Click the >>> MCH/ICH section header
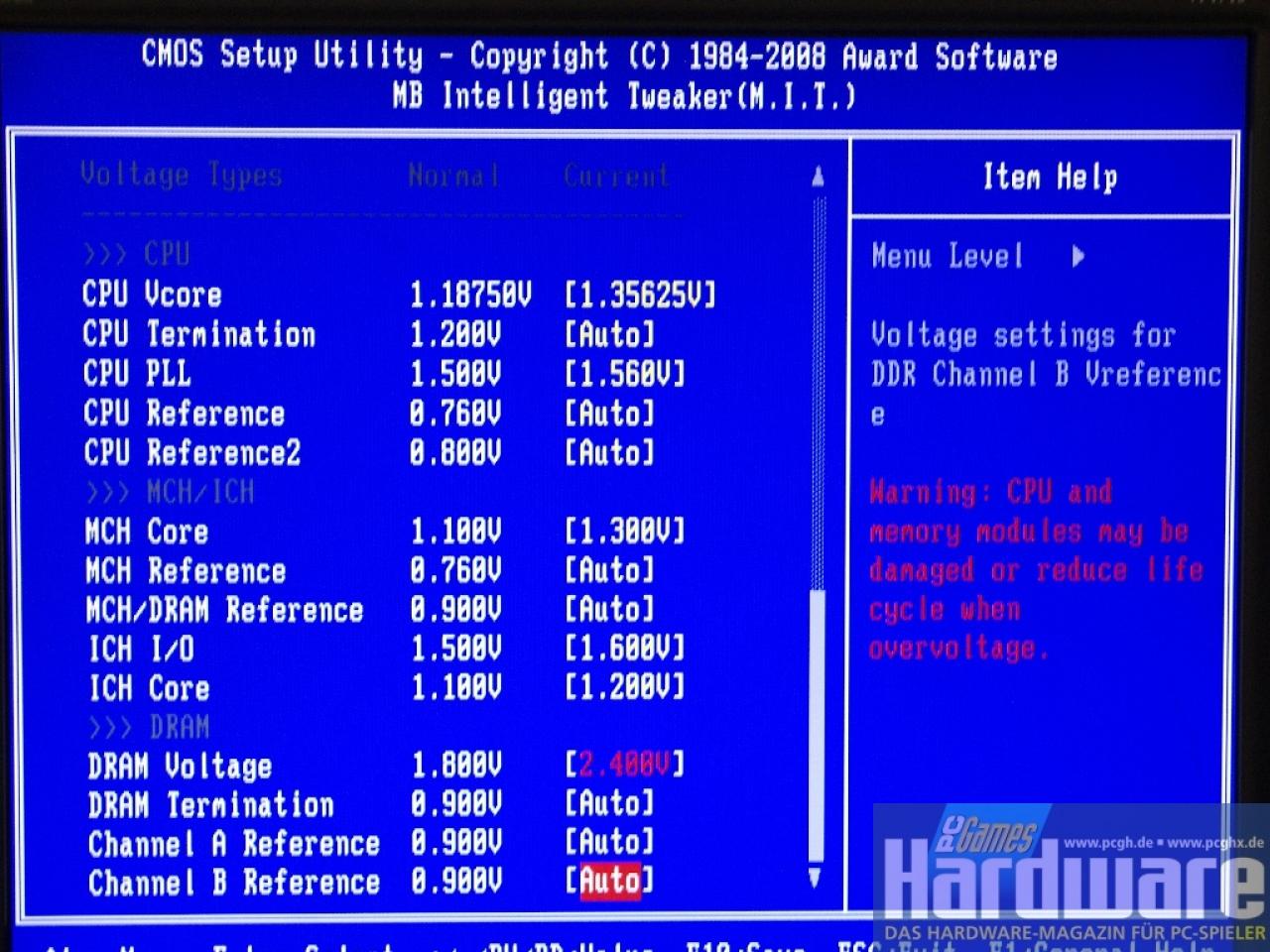 coord(170,492)
